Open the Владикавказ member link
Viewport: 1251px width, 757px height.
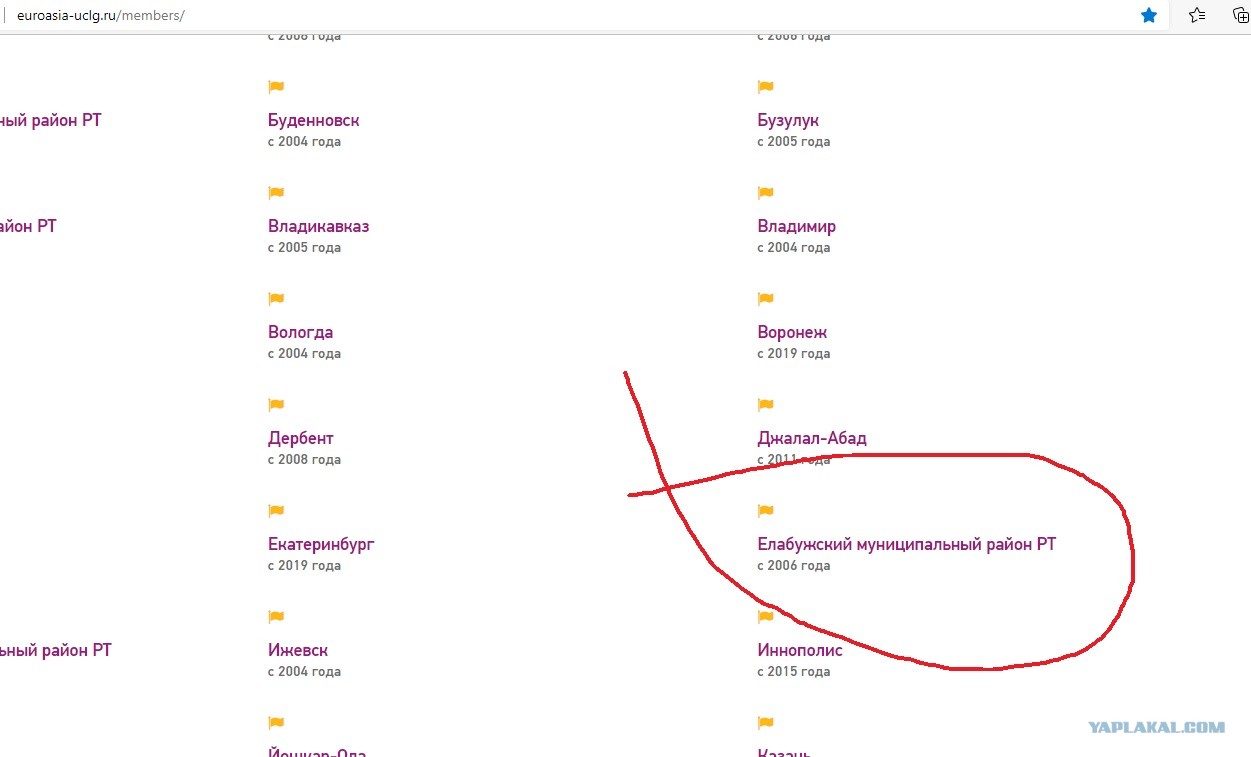(318, 227)
